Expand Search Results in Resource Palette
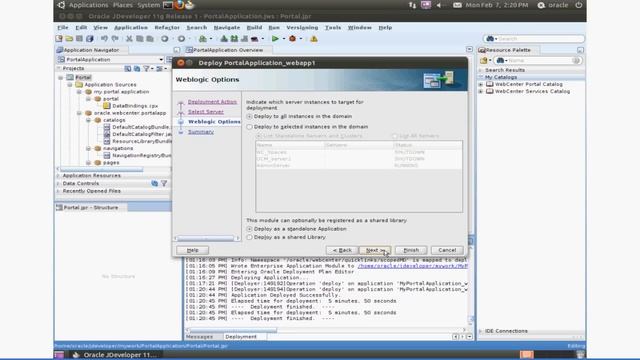This screenshot has height=360, width=640. [480, 70]
